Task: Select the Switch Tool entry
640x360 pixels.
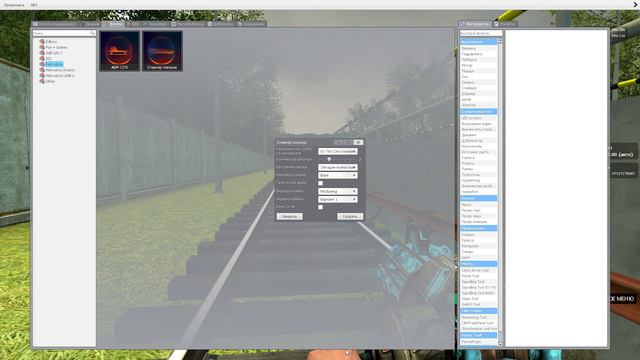Action: pyautogui.click(x=478, y=304)
